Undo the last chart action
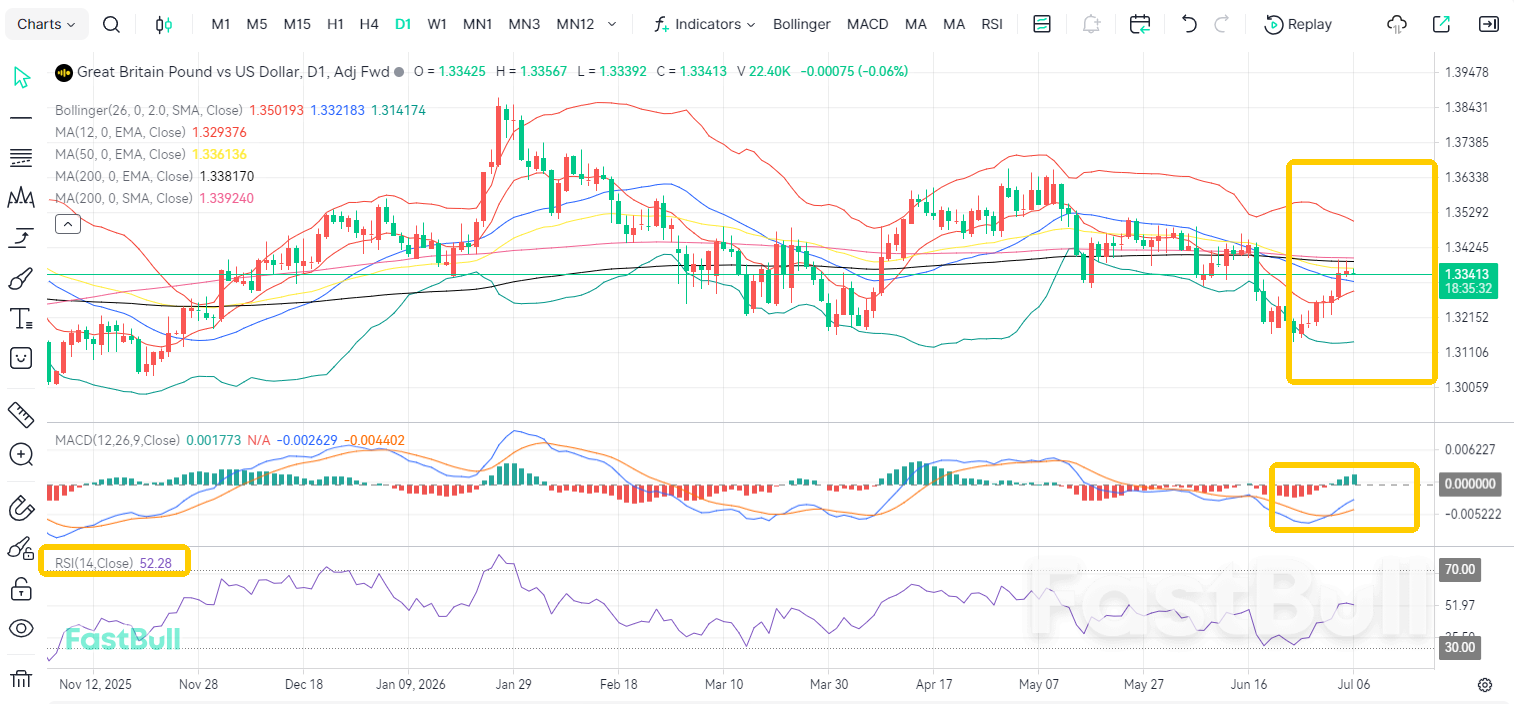The height and width of the screenshot is (704, 1514). (x=1189, y=24)
